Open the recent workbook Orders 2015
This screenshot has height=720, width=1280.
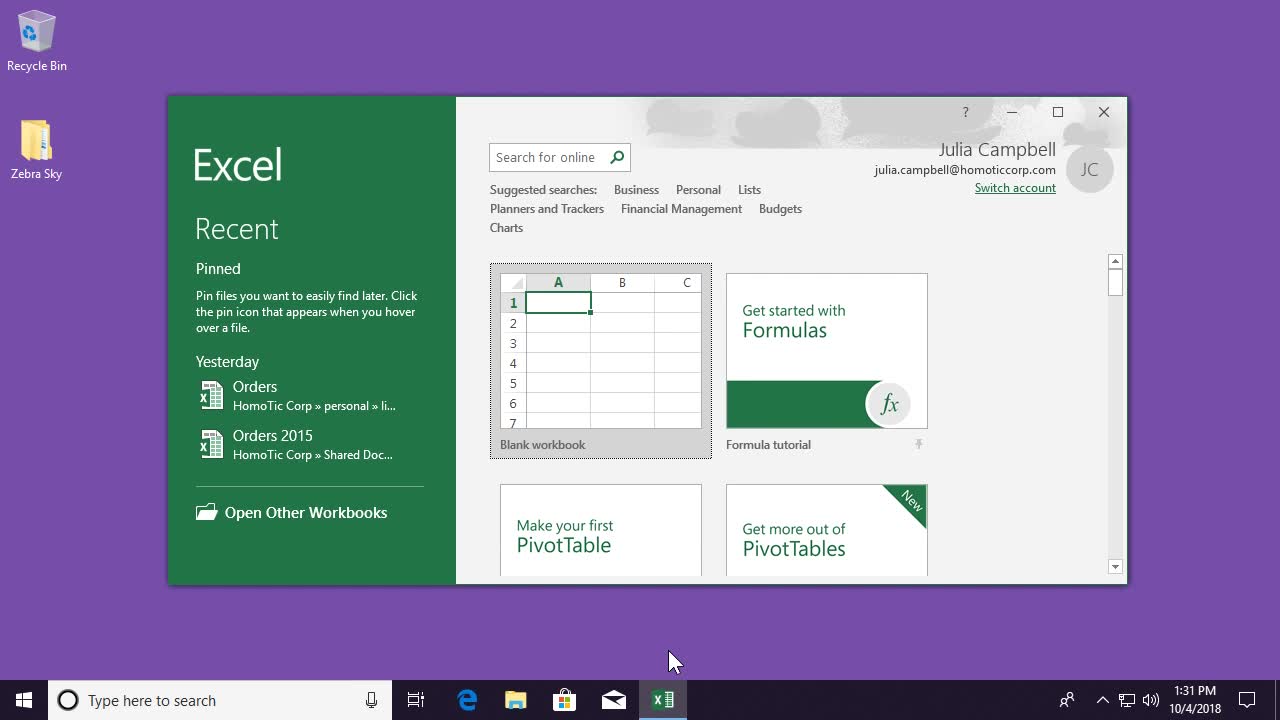[271, 435]
